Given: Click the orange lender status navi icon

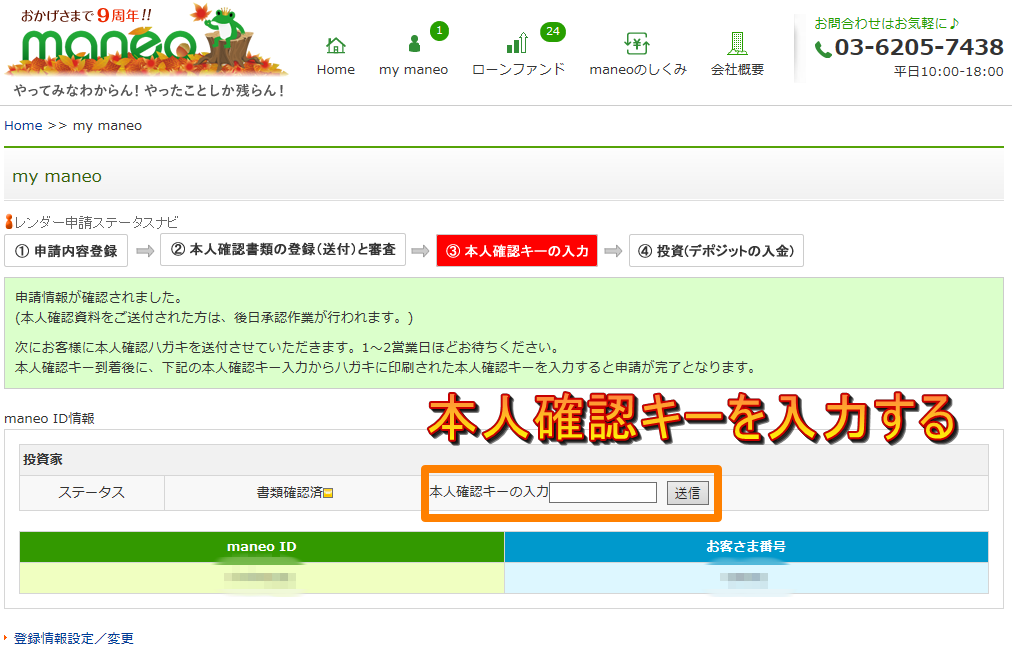Looking at the screenshot, I should tap(9, 222).
